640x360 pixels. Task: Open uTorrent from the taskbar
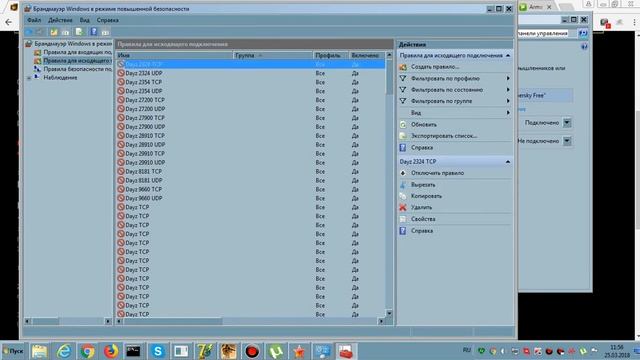point(276,351)
